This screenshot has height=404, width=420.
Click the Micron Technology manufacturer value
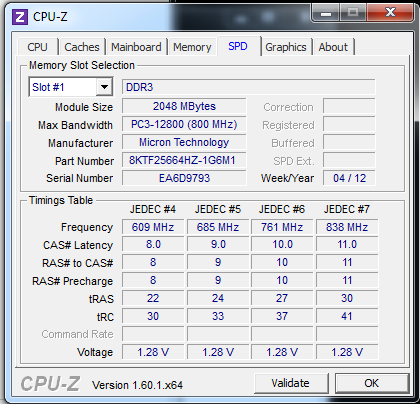184,142
